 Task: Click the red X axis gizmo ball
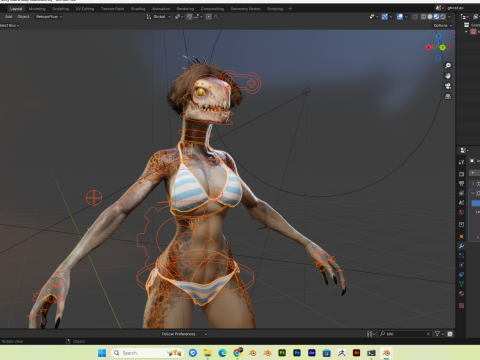click(429, 47)
